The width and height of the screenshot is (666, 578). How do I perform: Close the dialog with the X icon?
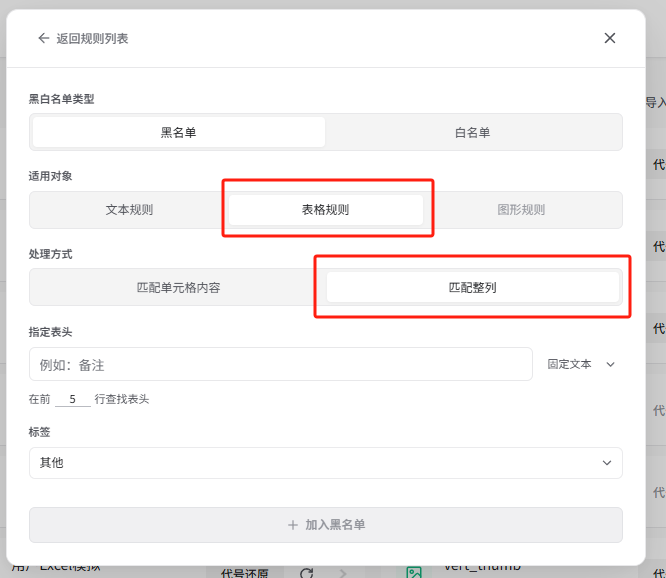[610, 38]
